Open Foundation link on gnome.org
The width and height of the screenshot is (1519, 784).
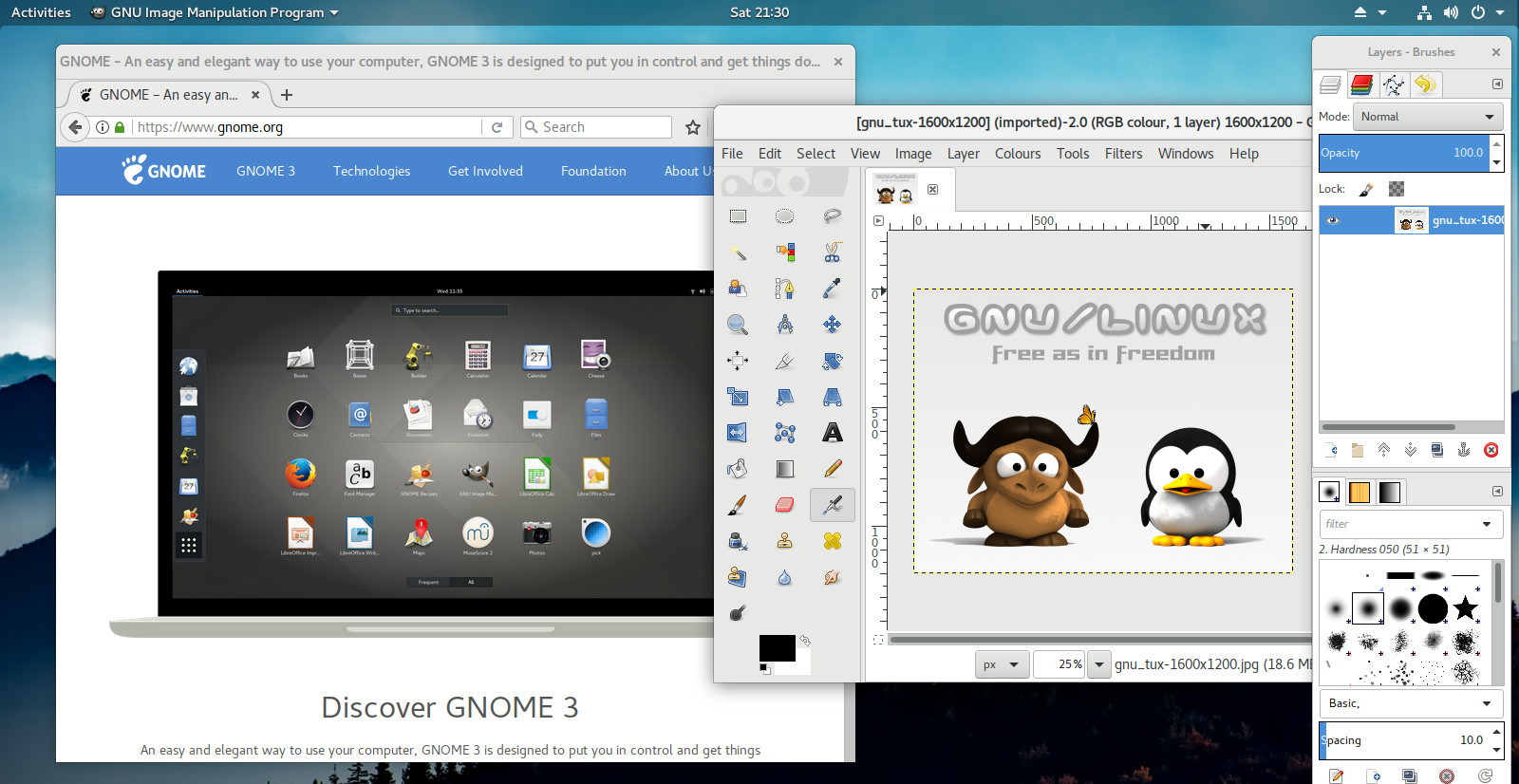coord(593,171)
